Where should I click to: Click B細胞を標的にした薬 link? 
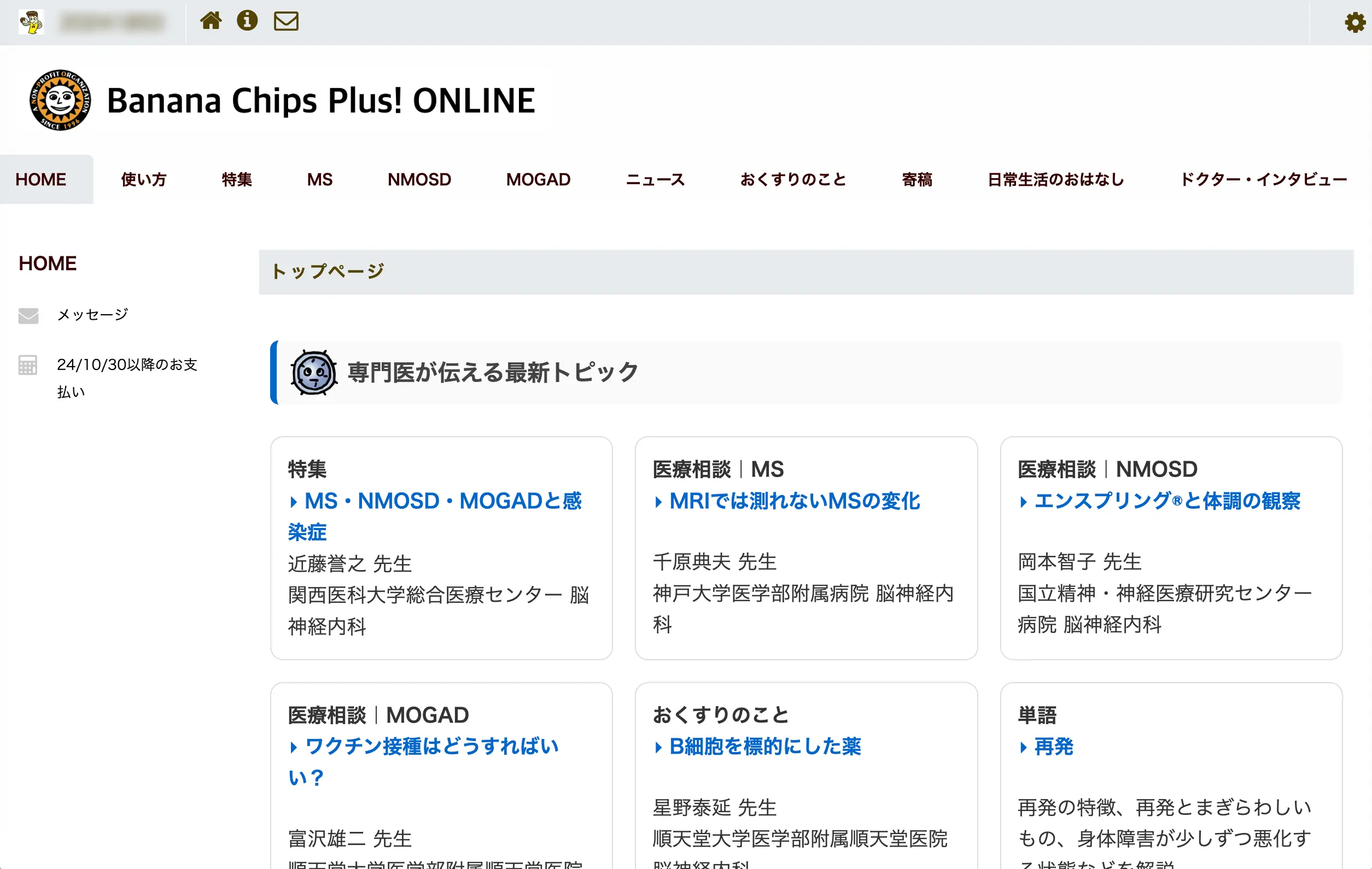(764, 747)
